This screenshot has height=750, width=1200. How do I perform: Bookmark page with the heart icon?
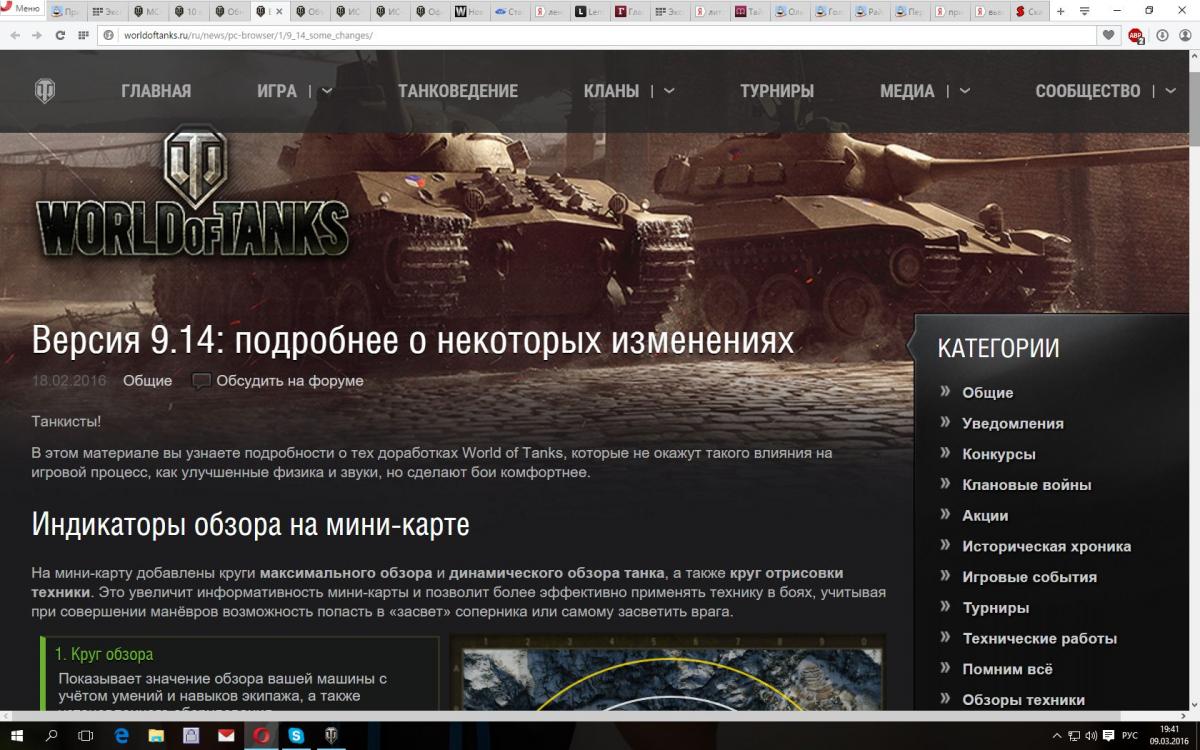point(1107,35)
